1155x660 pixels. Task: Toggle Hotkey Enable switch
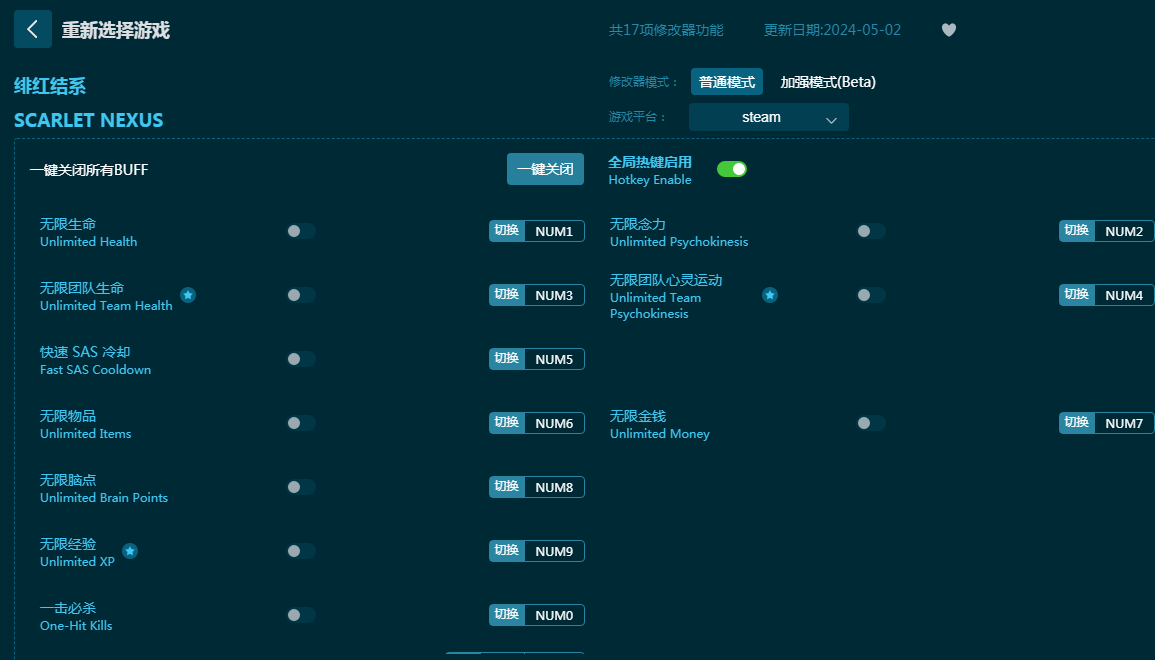click(731, 169)
